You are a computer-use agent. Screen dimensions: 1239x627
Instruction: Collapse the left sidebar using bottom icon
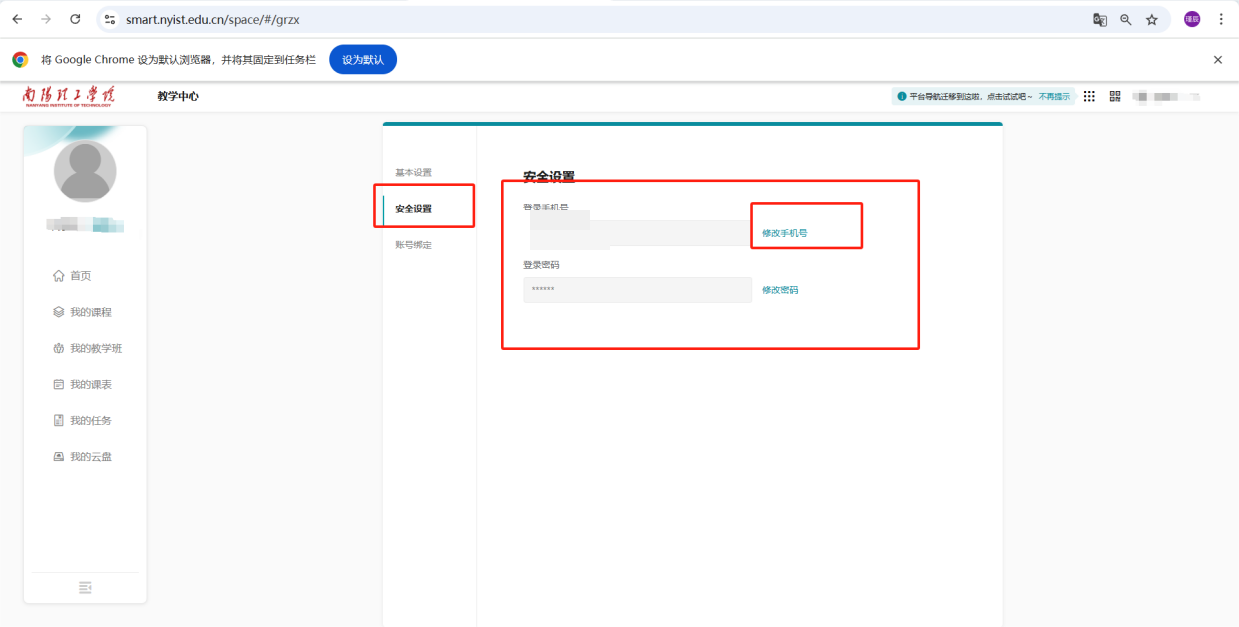click(x=85, y=587)
